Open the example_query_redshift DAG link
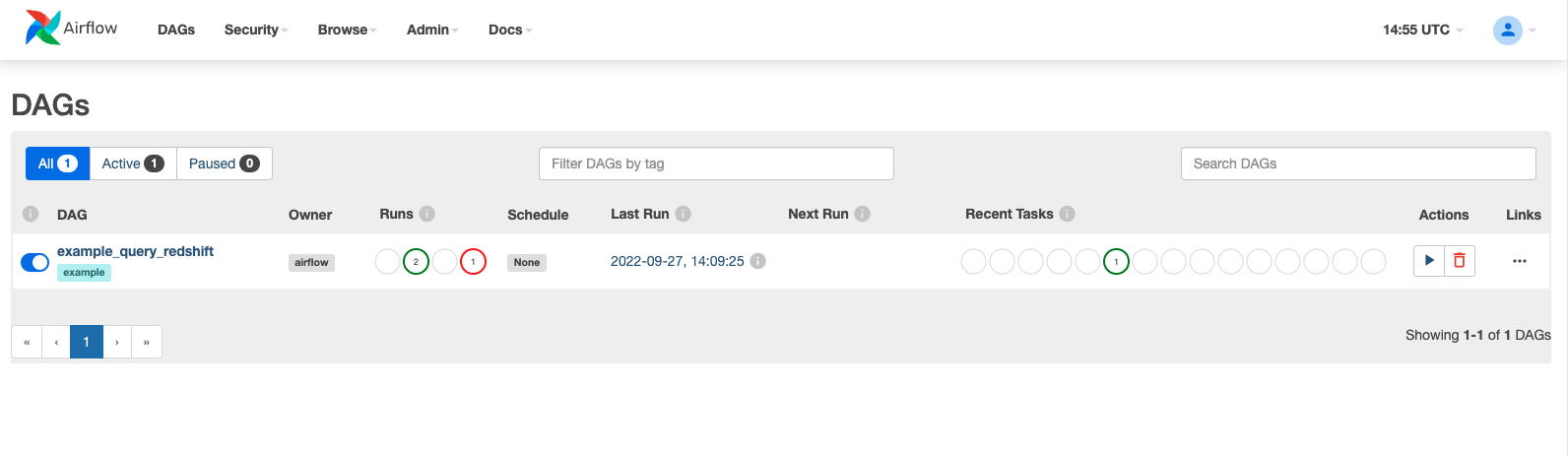The height and width of the screenshot is (456, 1568). [135, 251]
